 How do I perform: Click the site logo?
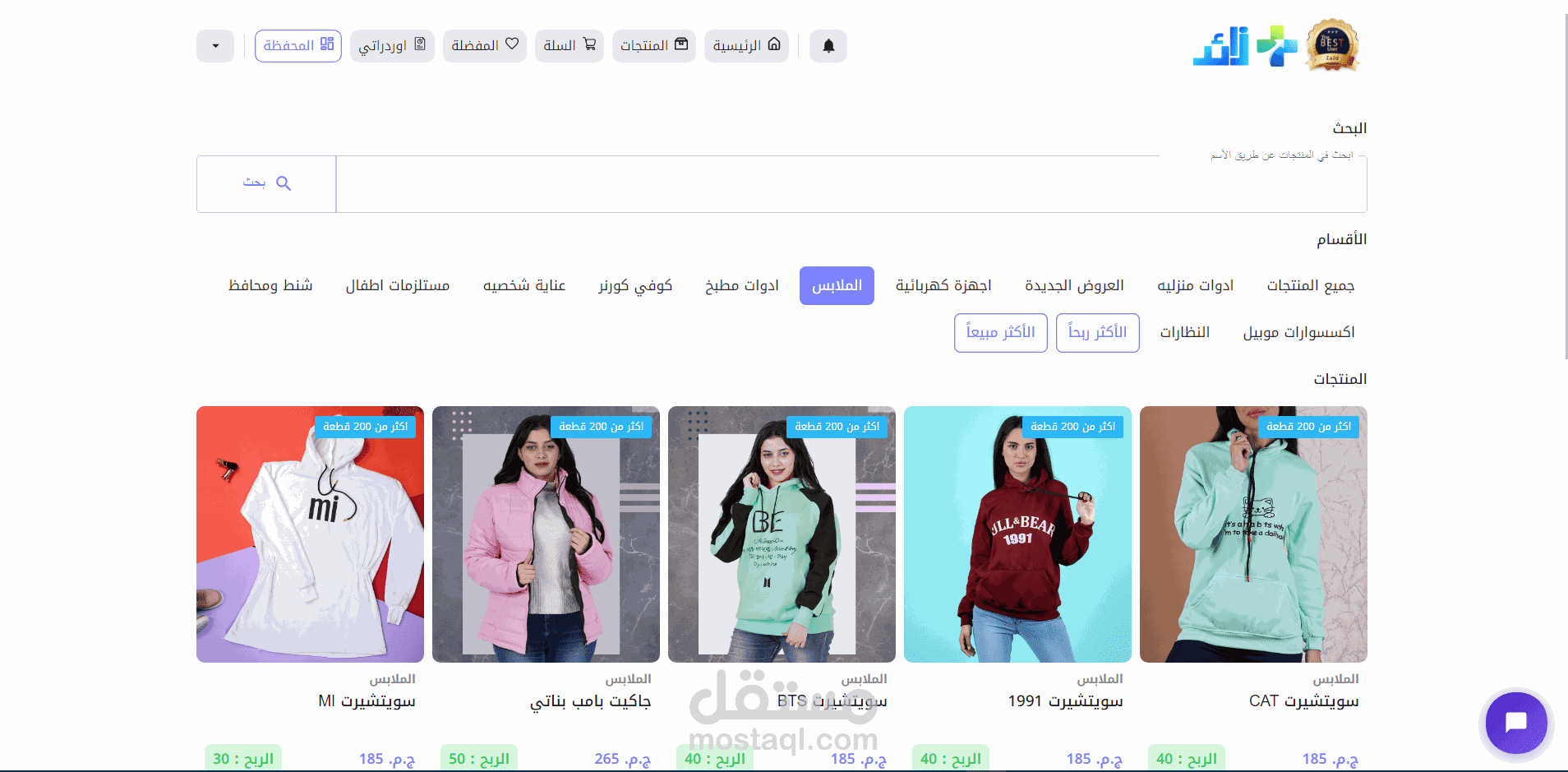click(x=1245, y=46)
